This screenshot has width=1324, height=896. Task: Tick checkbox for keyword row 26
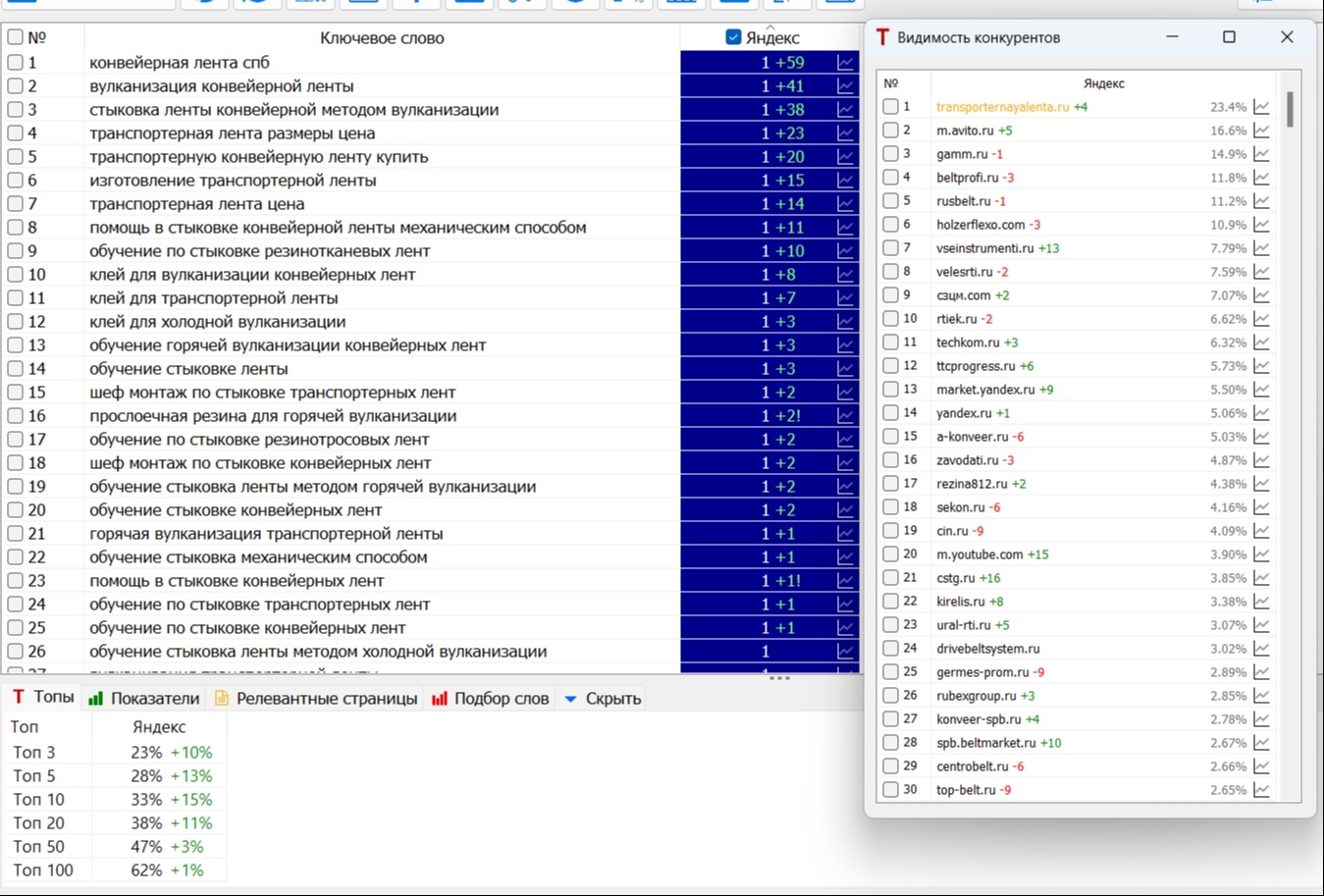click(15, 651)
